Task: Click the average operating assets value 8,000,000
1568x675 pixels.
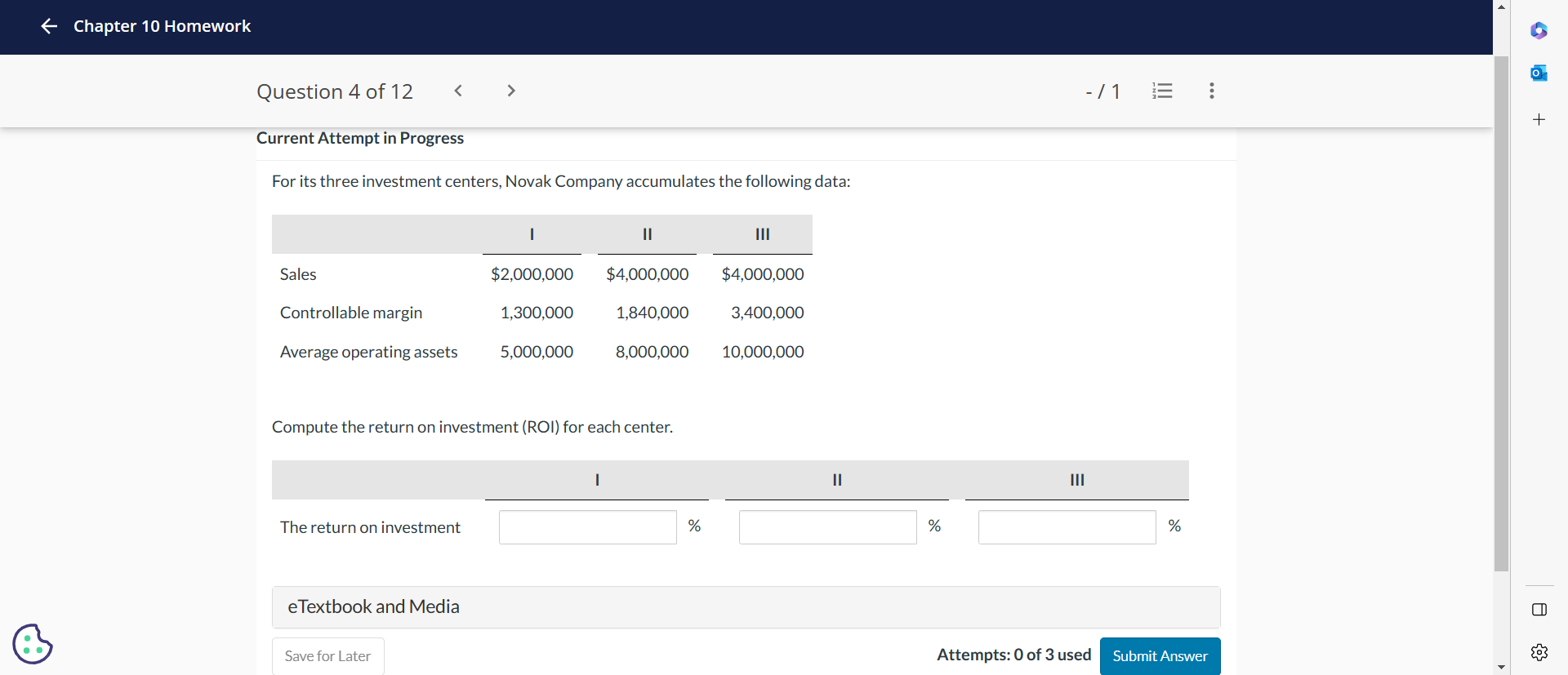Action: click(652, 352)
